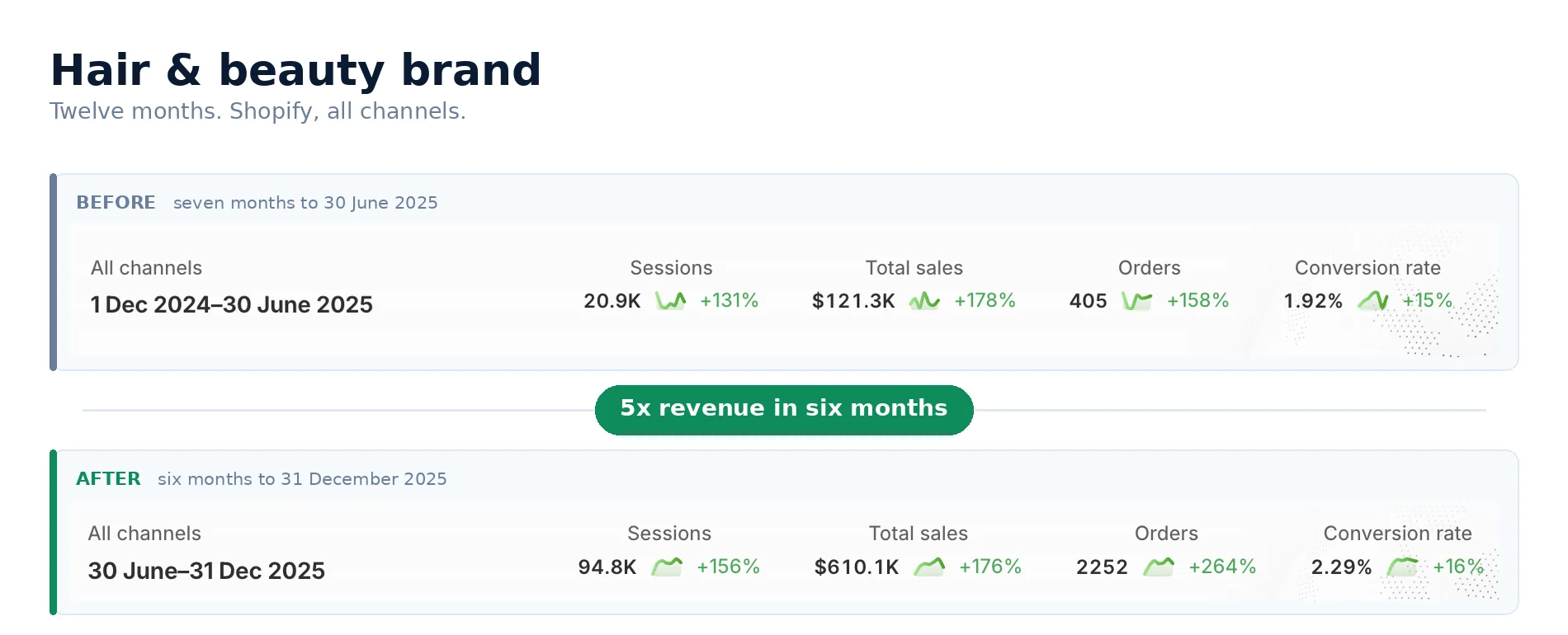Click 'All channels' in the After card
The height and width of the screenshot is (635, 1568).
click(144, 534)
